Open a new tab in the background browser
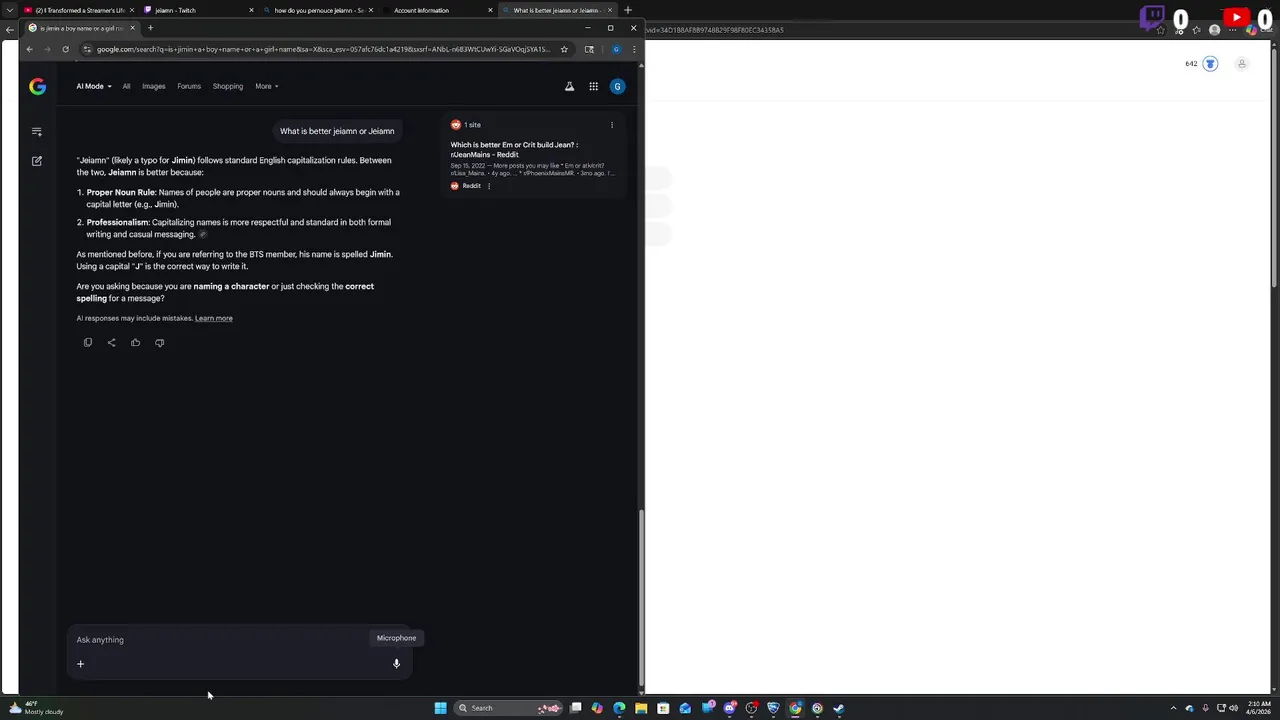Screen dimensions: 1280x720 click(x=628, y=10)
